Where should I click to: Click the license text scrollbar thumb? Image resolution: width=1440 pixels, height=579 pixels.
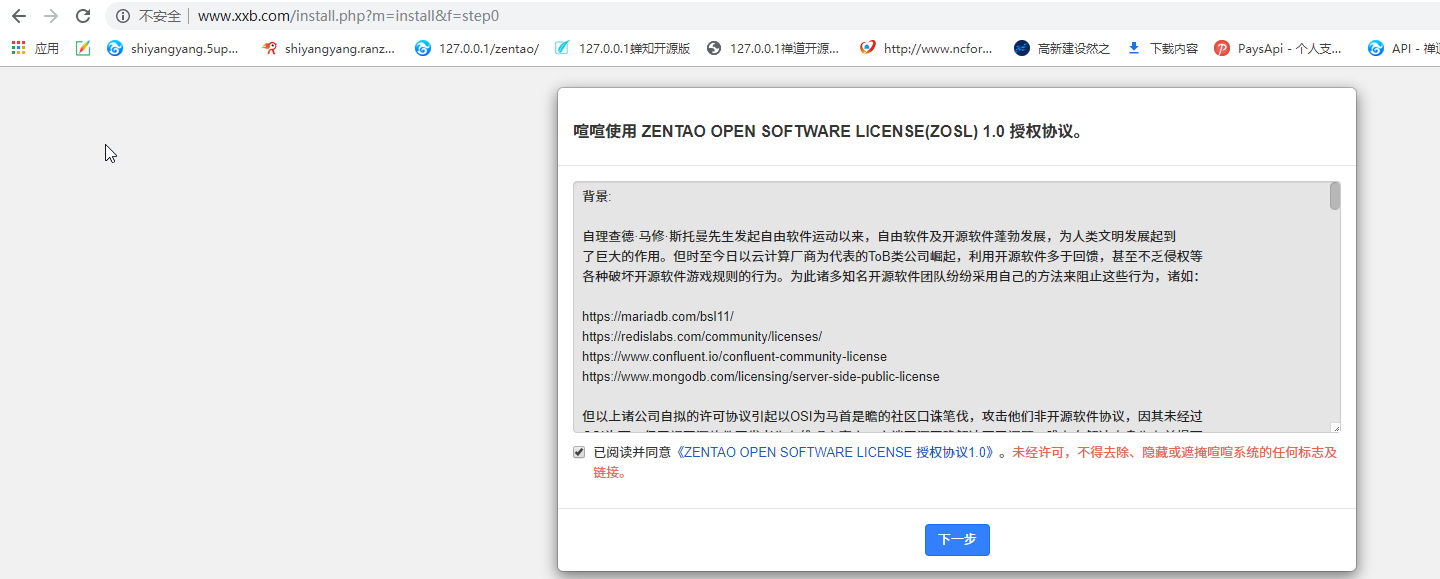1334,196
